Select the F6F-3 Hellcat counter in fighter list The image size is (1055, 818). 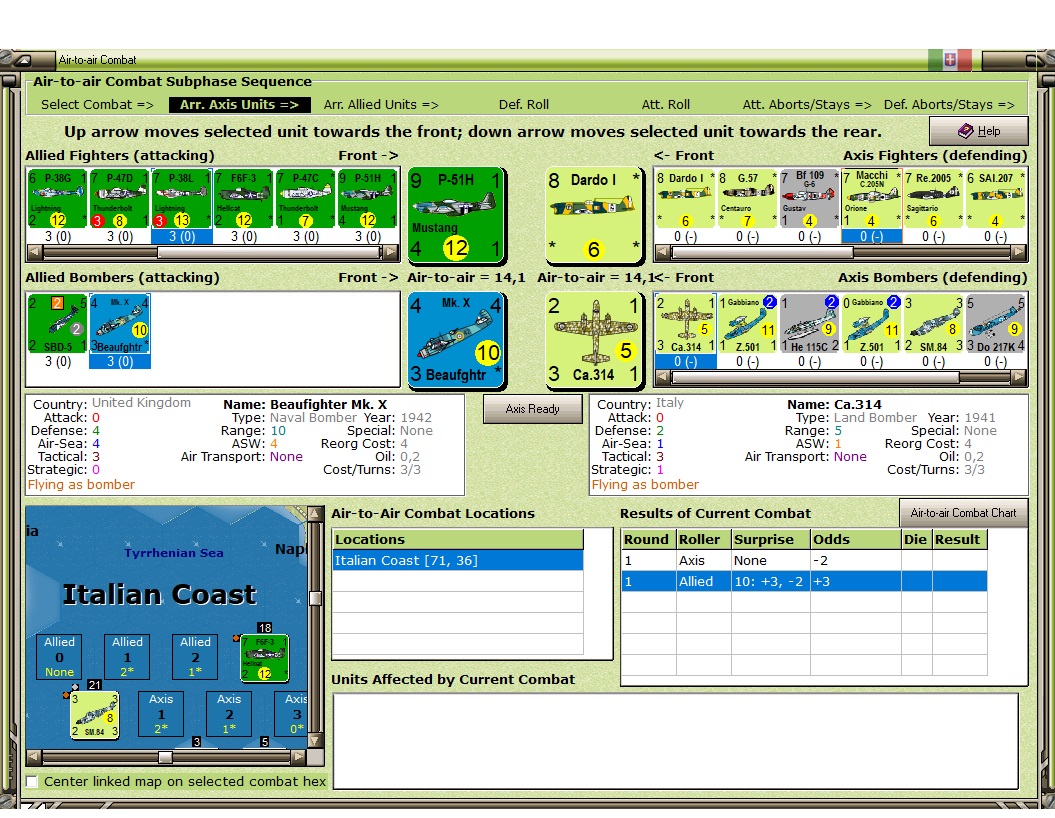point(244,198)
